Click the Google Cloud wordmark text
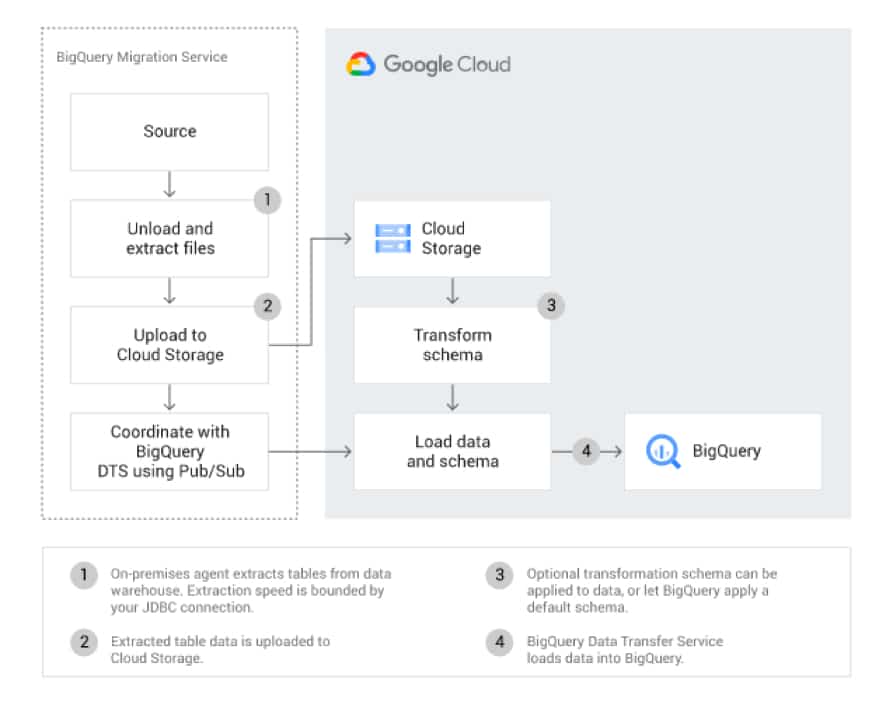Image resolution: width=891 pixels, height=704 pixels. click(447, 64)
